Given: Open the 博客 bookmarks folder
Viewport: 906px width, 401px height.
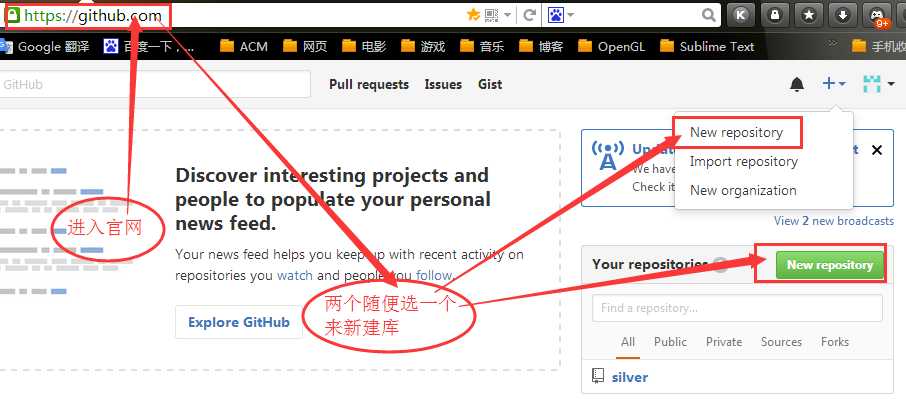Looking at the screenshot, I should [x=541, y=46].
